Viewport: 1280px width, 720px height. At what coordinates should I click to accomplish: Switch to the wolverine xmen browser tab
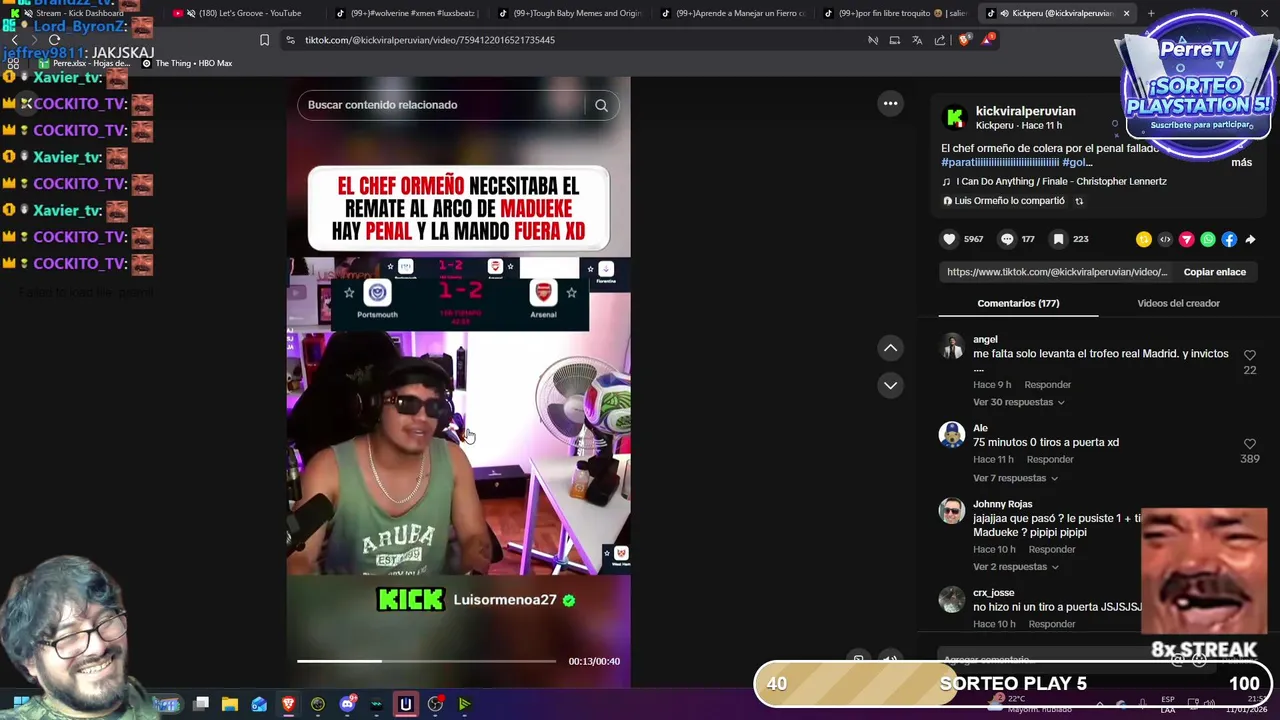pos(407,13)
